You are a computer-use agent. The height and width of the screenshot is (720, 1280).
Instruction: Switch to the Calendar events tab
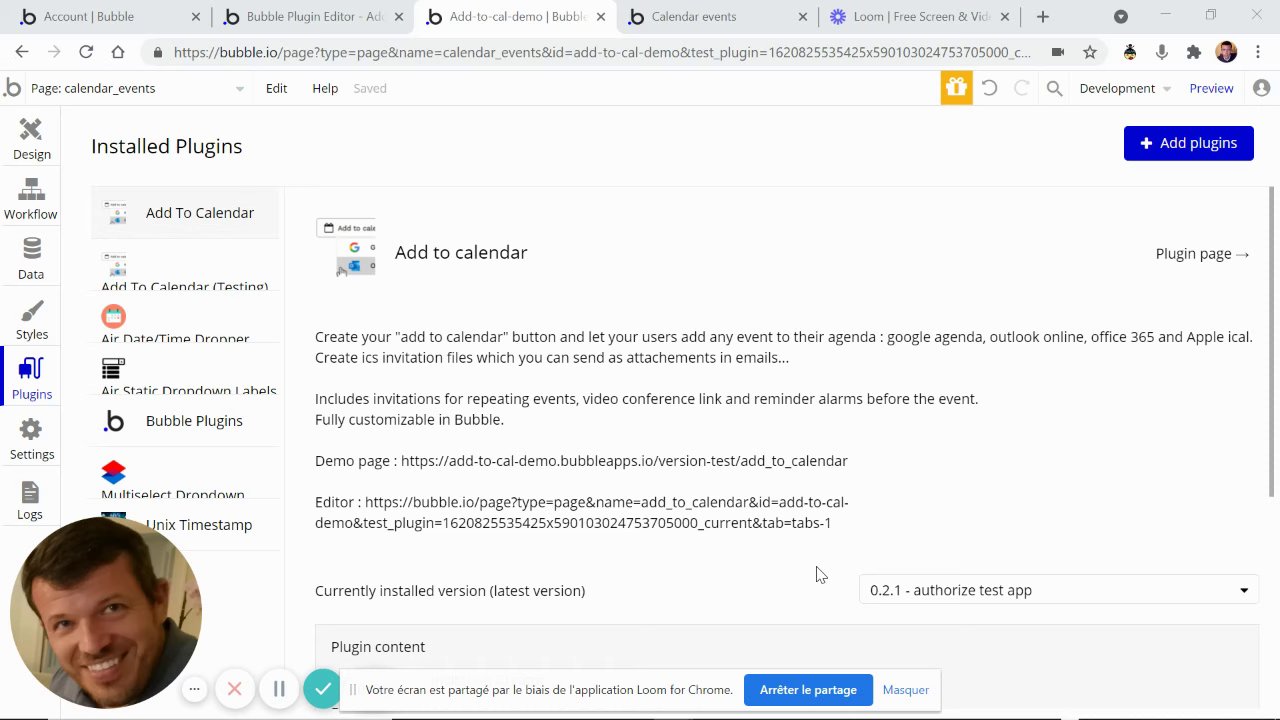pyautogui.click(x=716, y=17)
